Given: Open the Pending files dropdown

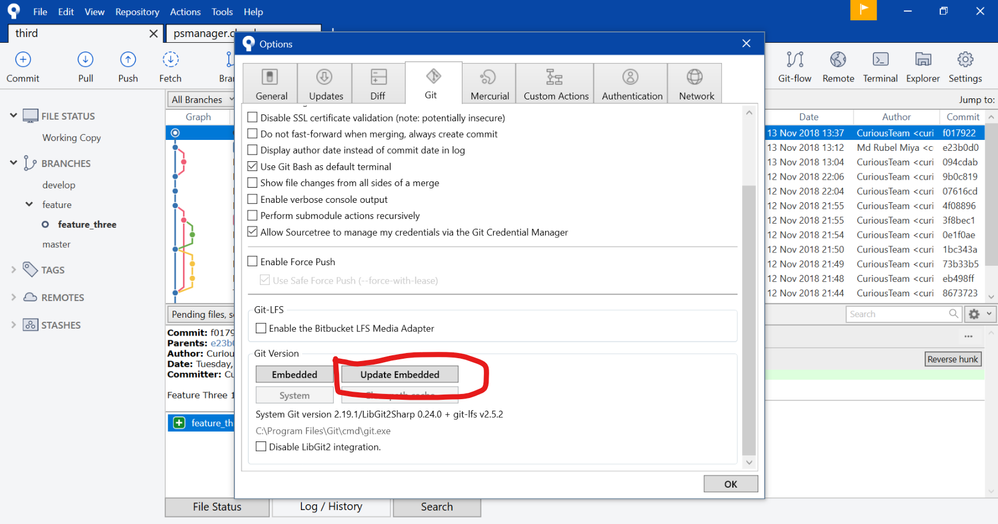Looking at the screenshot, I should pos(200,314).
